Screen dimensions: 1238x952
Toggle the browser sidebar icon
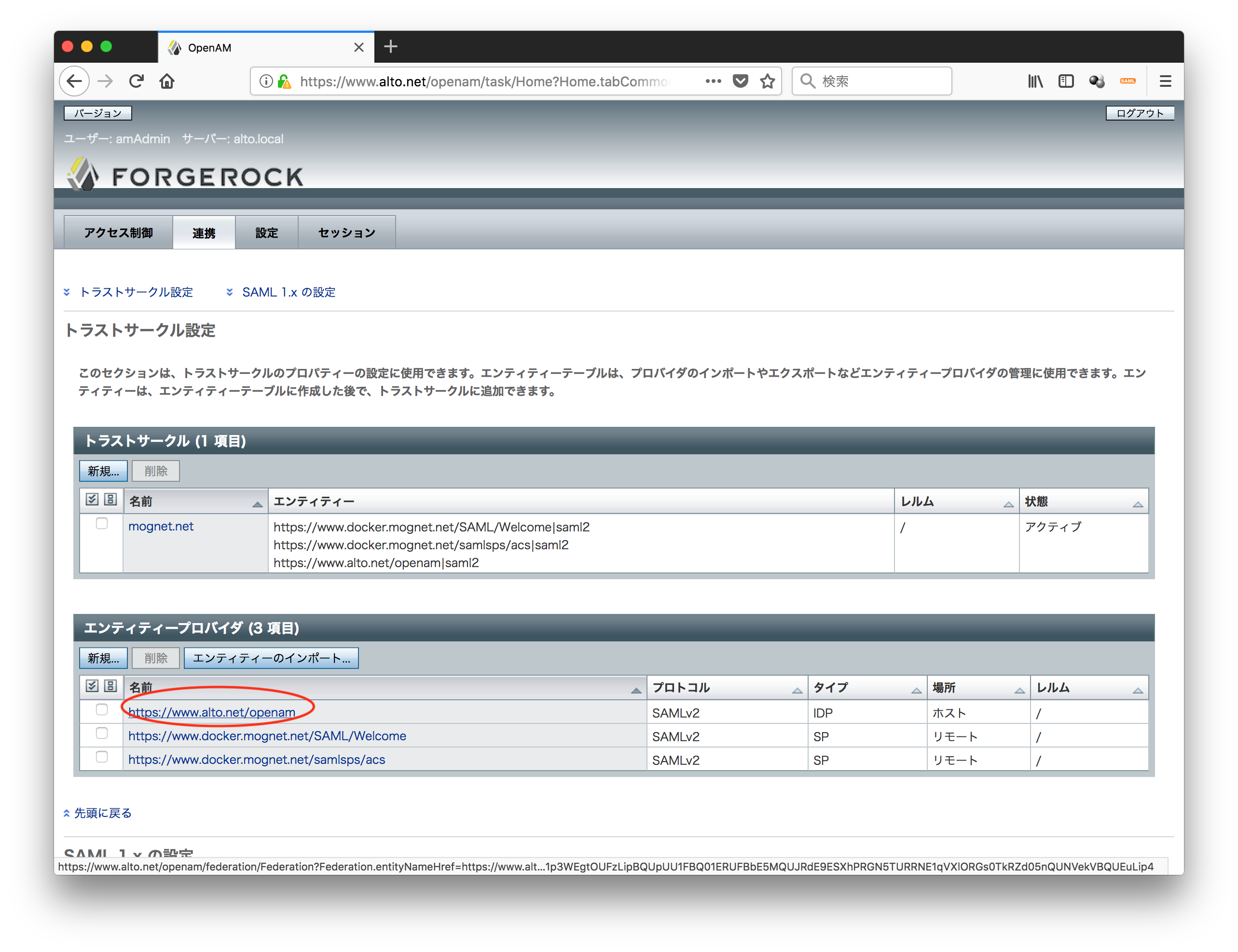point(1066,81)
